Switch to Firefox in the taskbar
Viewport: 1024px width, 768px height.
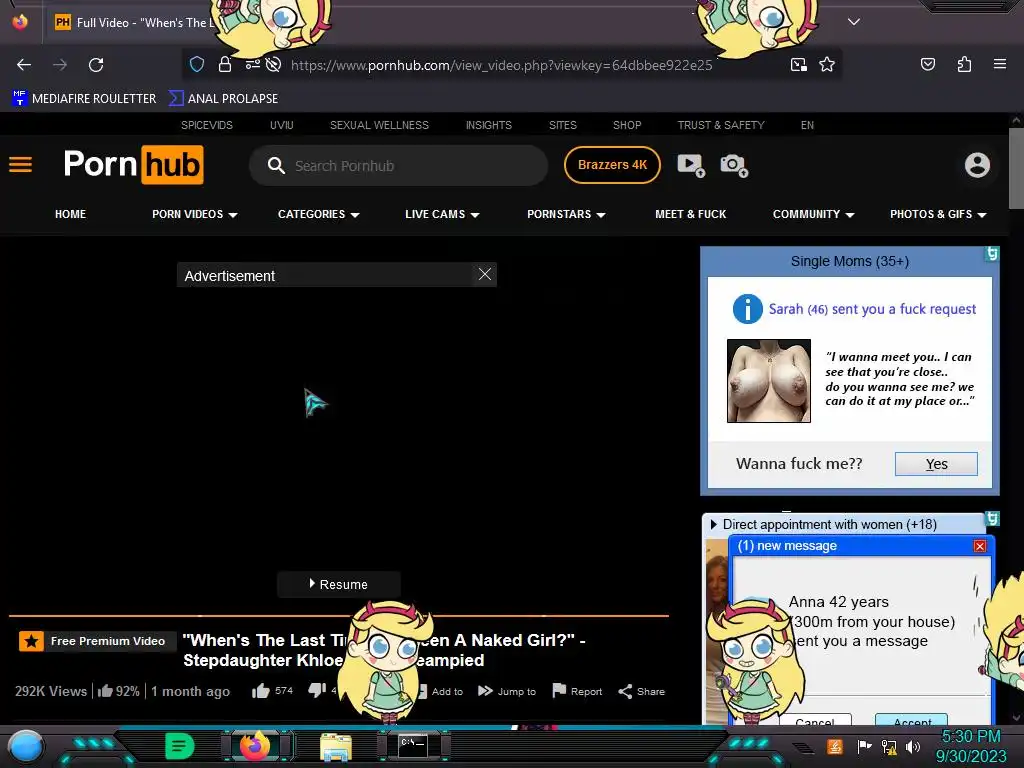(x=255, y=746)
